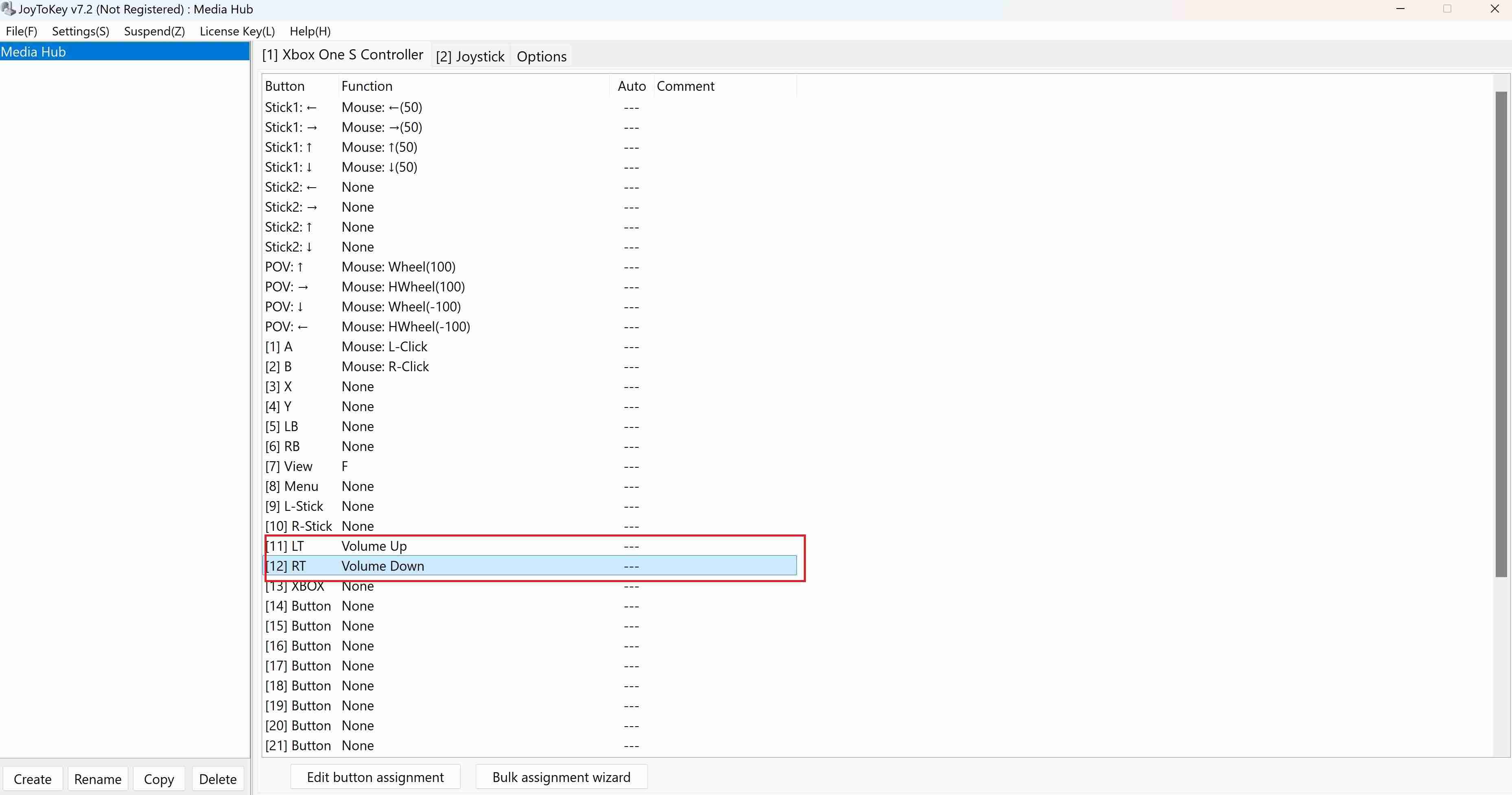Switch to the [1] Xbox One S Controller tab
This screenshot has width=1512, height=795.
(x=343, y=55)
